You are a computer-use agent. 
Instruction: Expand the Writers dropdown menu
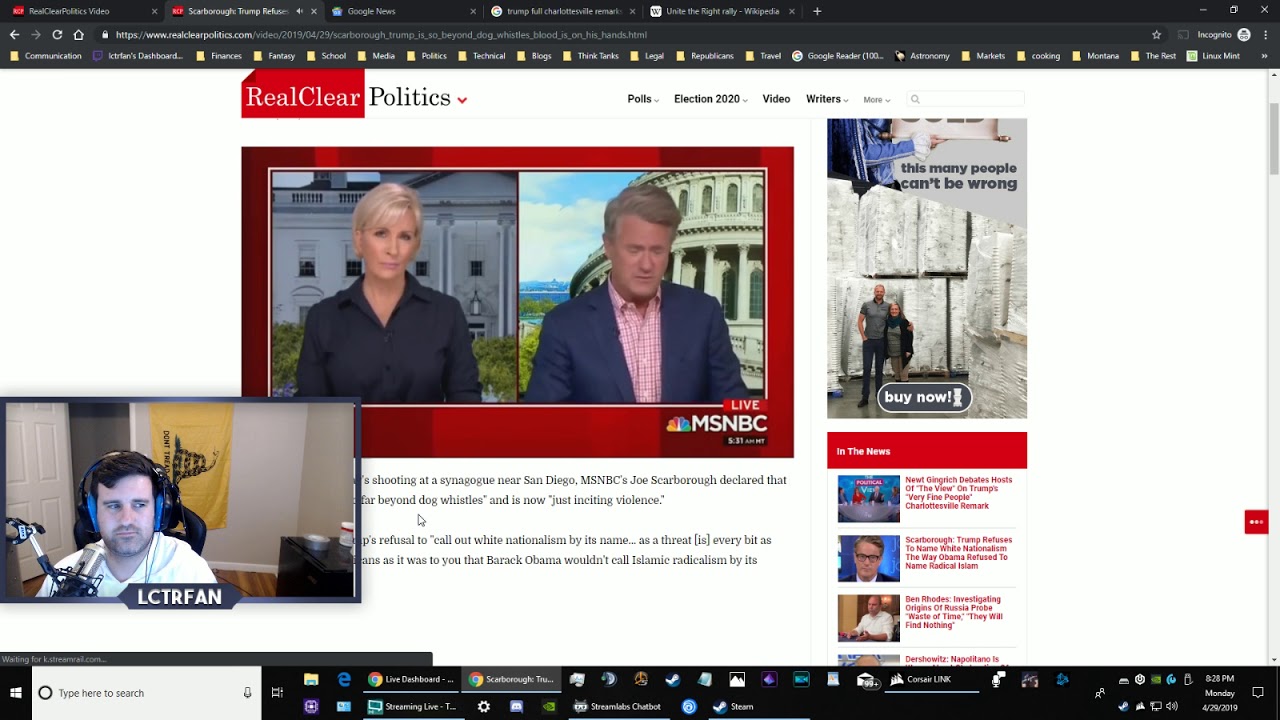pos(827,99)
